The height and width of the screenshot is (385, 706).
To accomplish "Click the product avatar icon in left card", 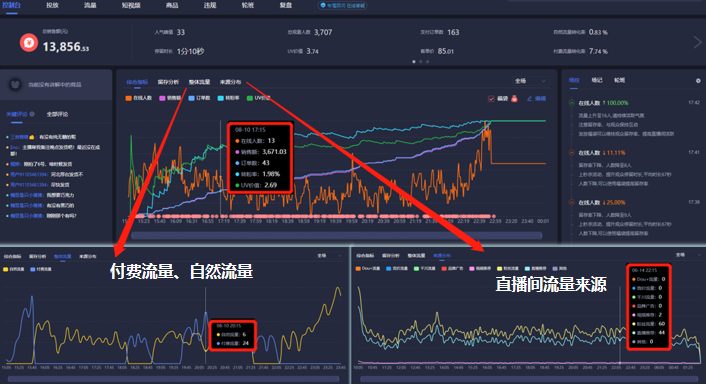I will (15, 85).
